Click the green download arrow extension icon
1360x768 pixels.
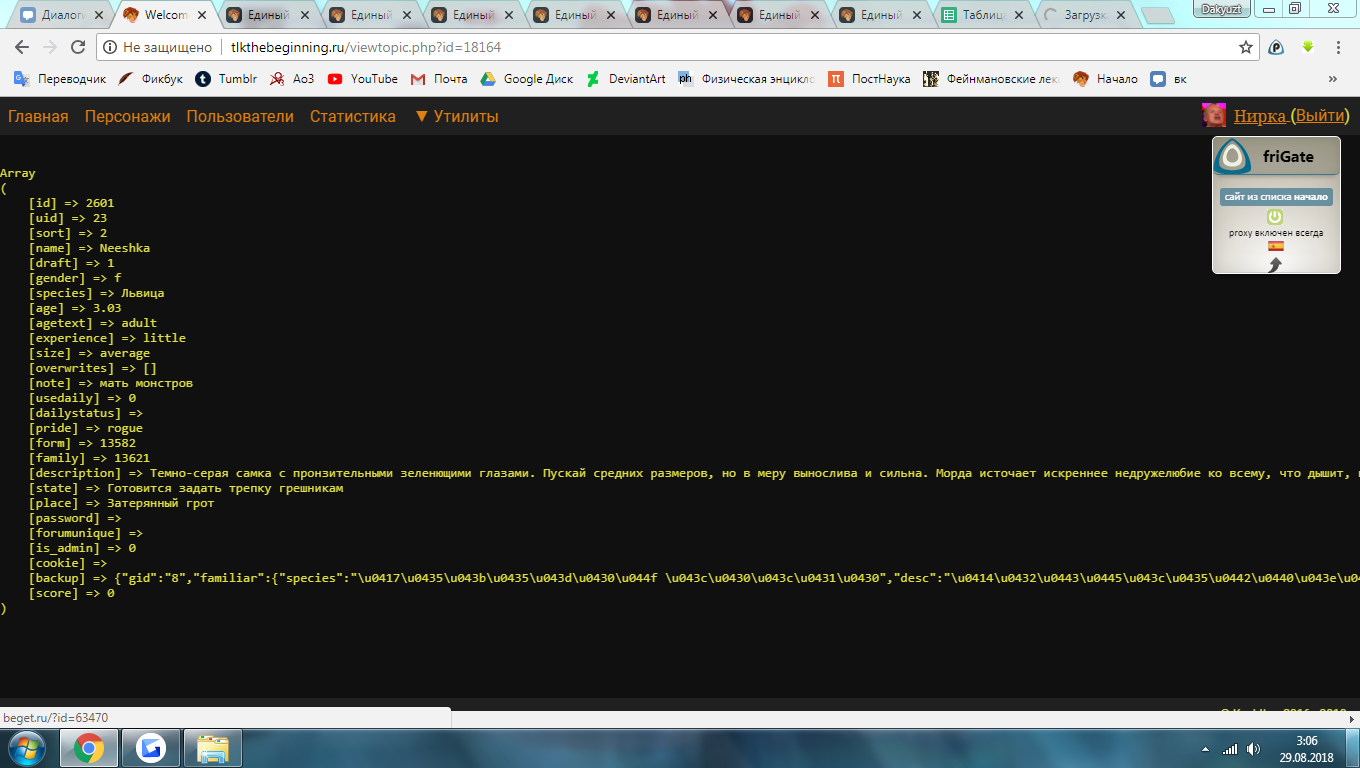1307,47
